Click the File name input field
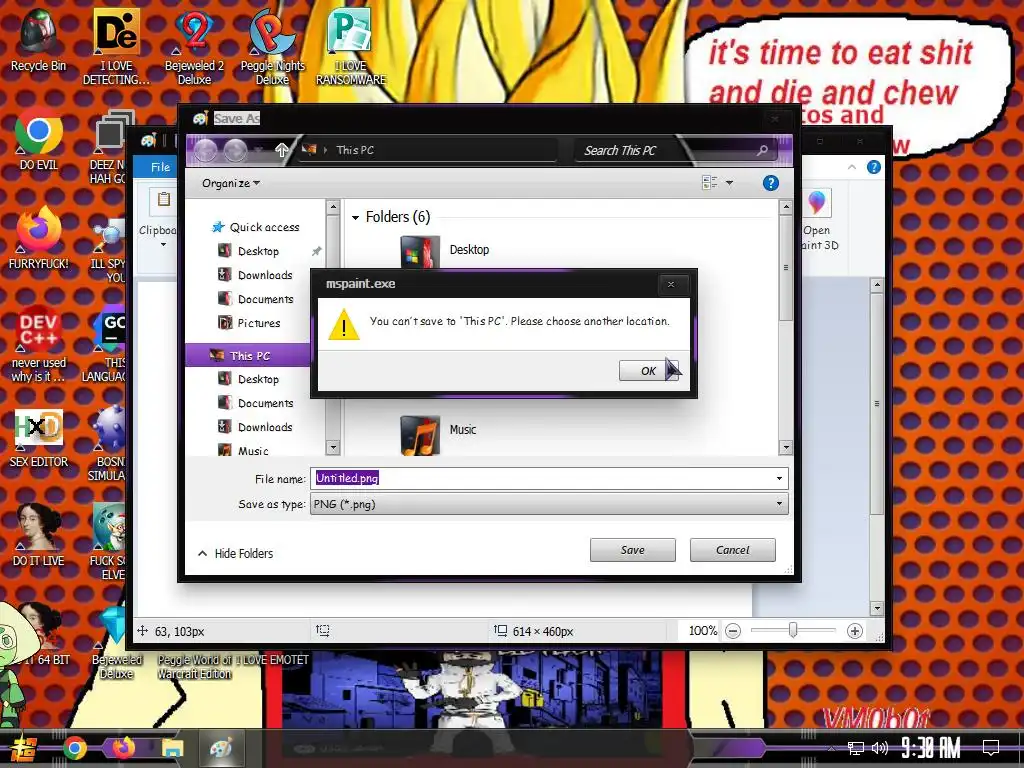The width and height of the screenshot is (1024, 768). coord(542,479)
